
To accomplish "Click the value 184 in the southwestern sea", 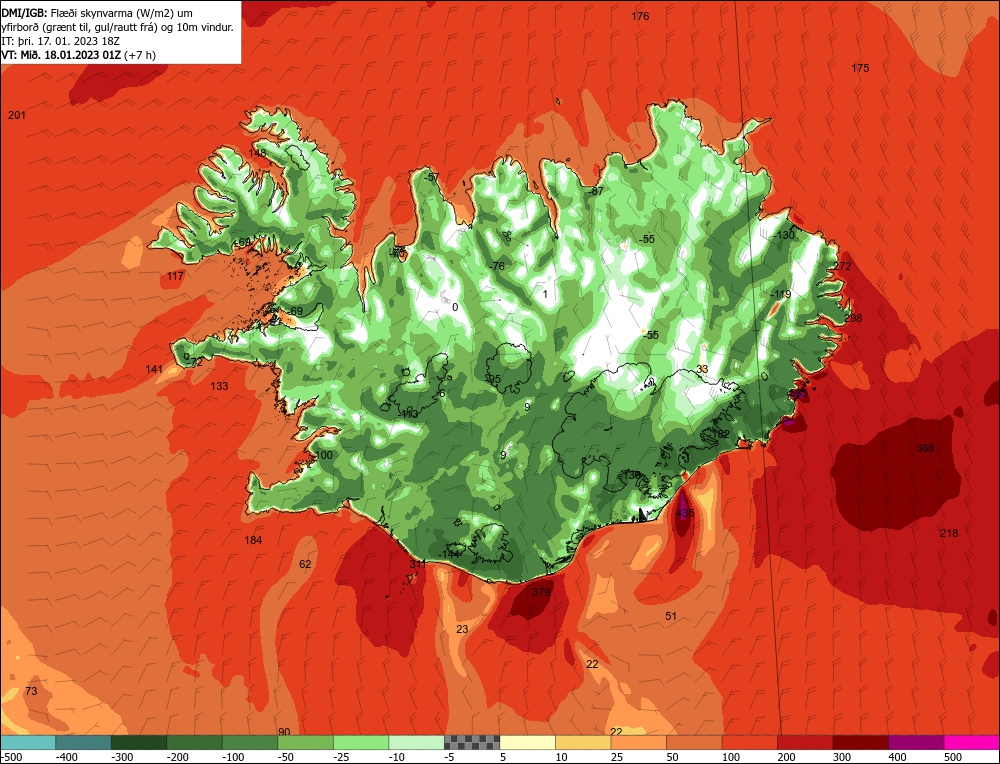I will [x=253, y=540].
